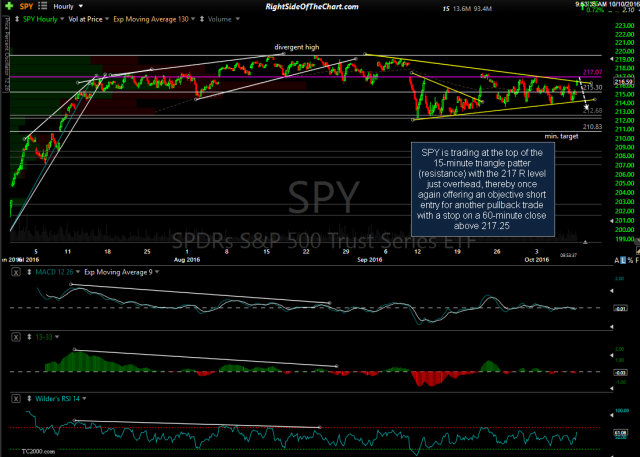640x457 pixels.
Task: Click the move handle before Volume
Action: 202,19
